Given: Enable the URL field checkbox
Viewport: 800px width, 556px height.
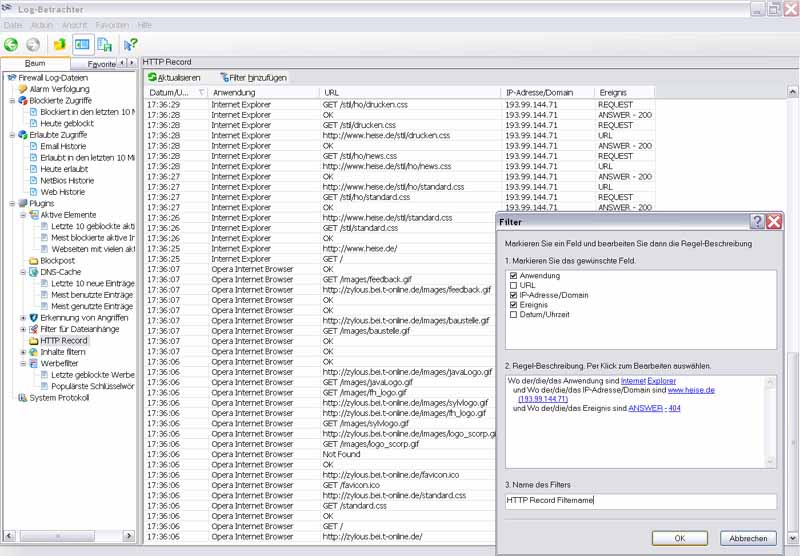Looking at the screenshot, I should pos(513,285).
